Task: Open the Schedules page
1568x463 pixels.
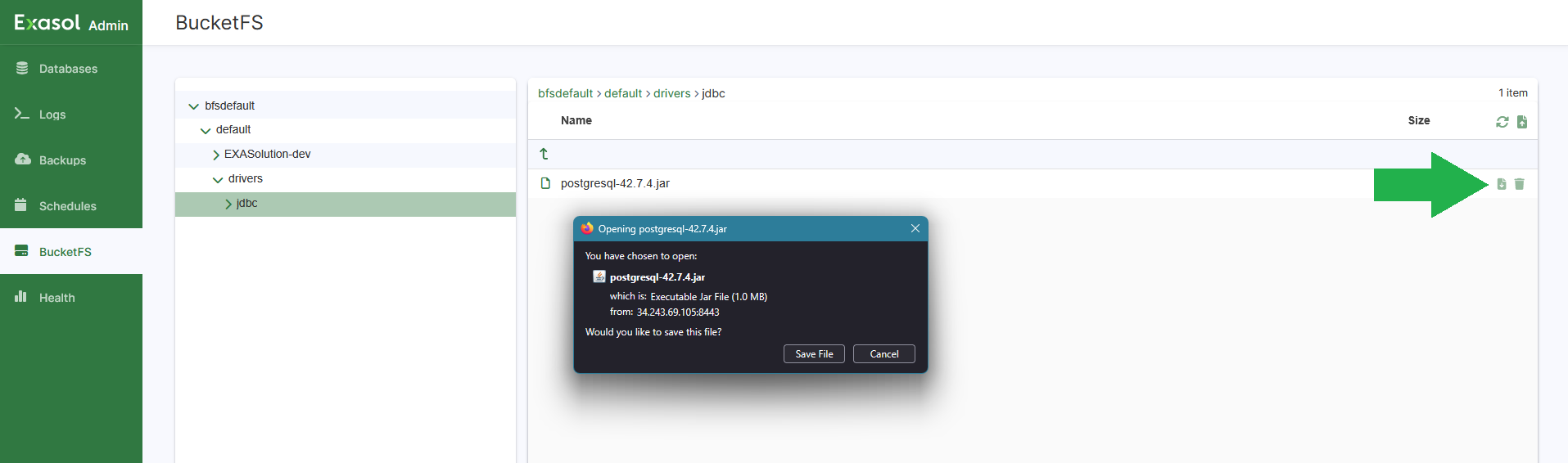Action: click(x=67, y=206)
